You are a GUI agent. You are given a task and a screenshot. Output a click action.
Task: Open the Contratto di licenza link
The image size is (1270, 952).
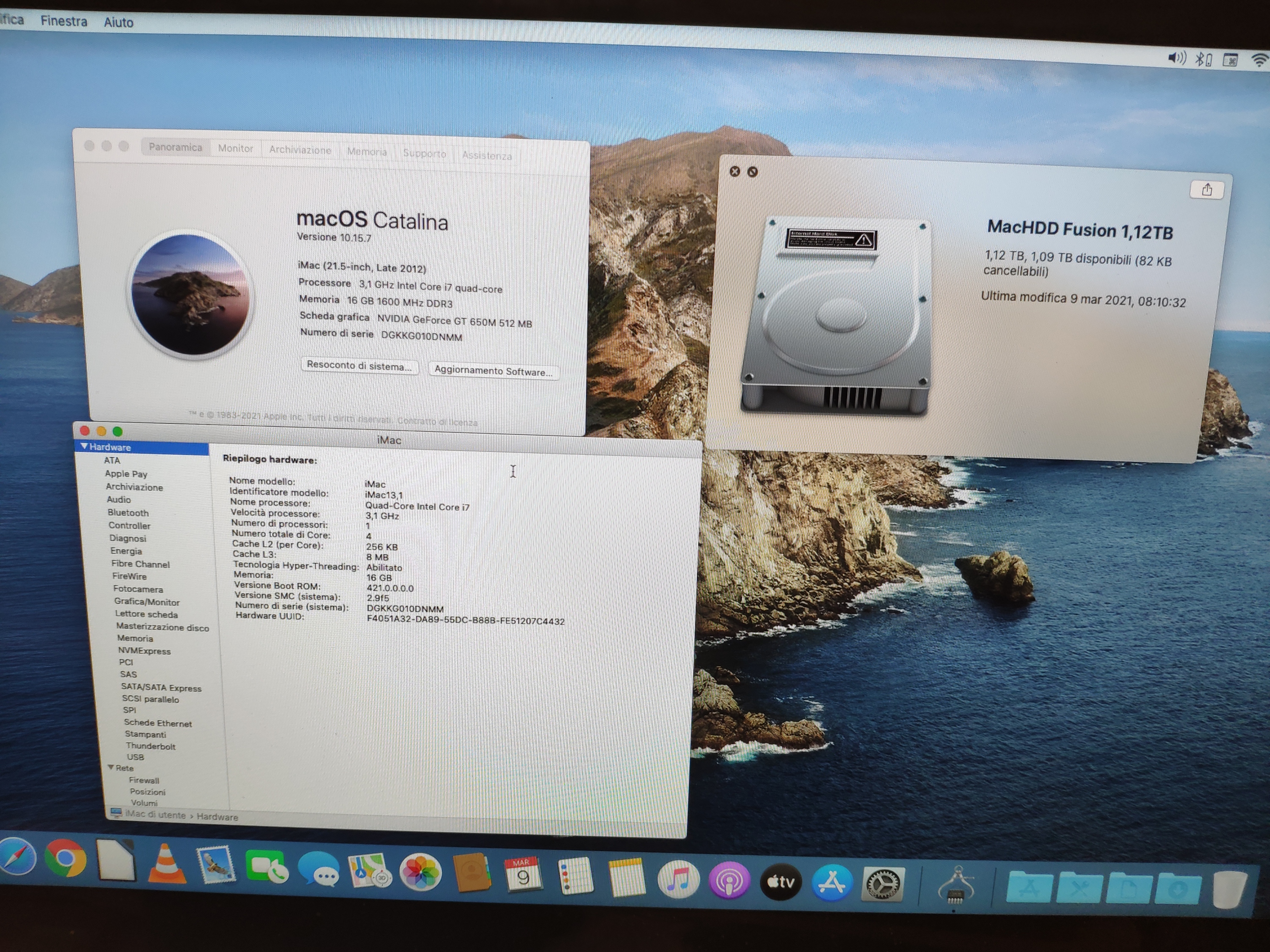click(437, 421)
